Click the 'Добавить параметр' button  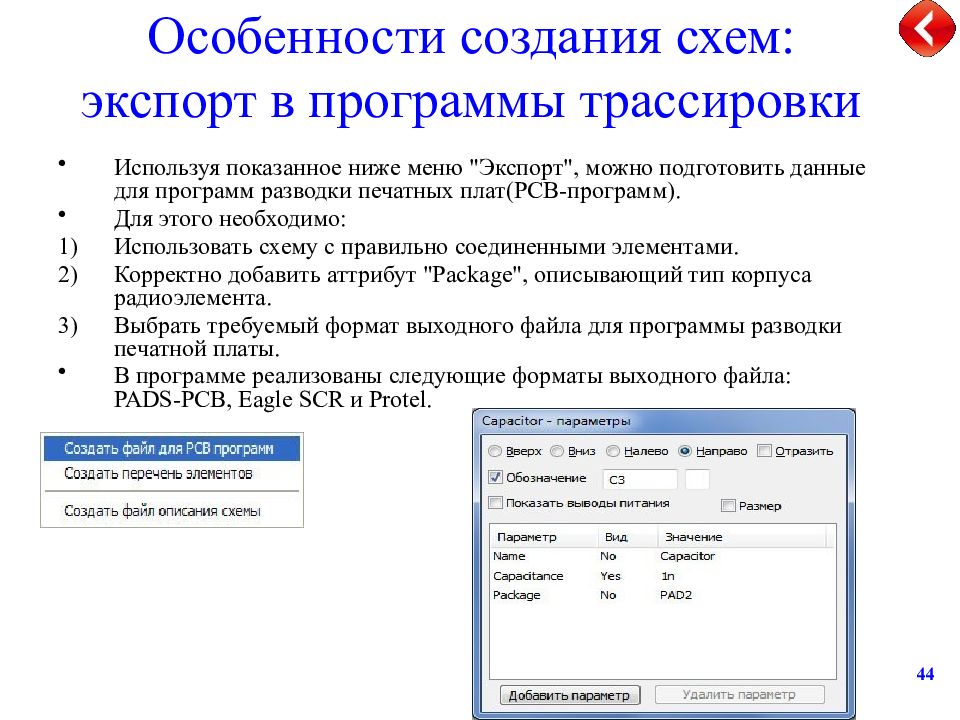coord(569,695)
